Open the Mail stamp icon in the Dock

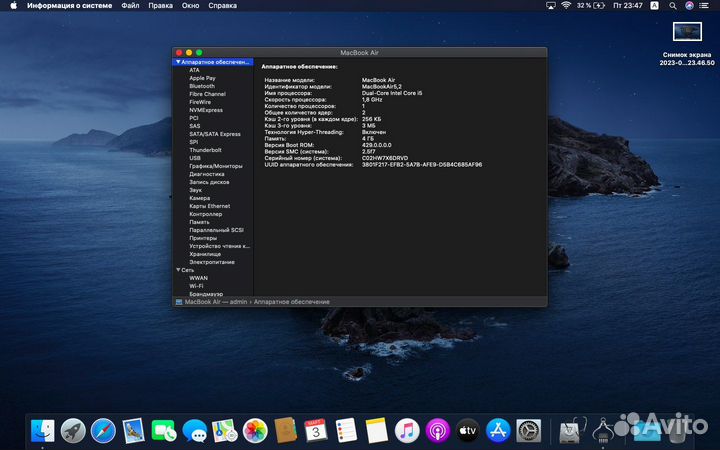tap(134, 431)
